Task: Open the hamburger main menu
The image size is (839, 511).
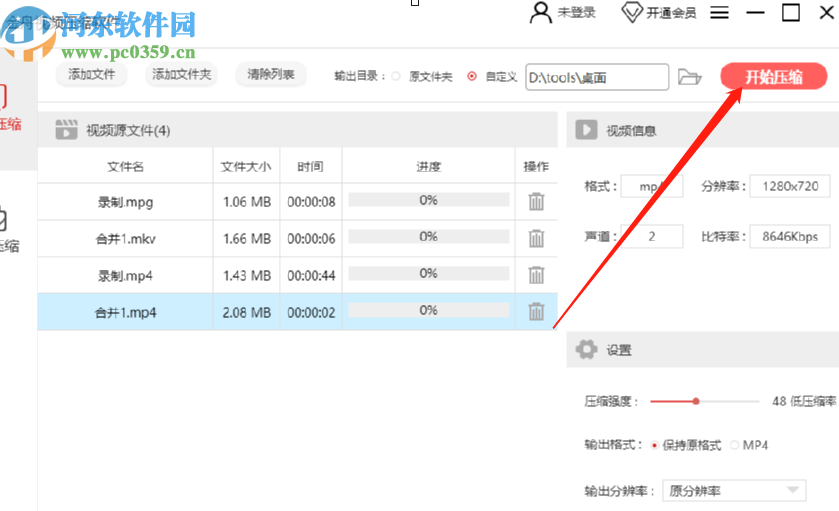Action: pos(719,12)
